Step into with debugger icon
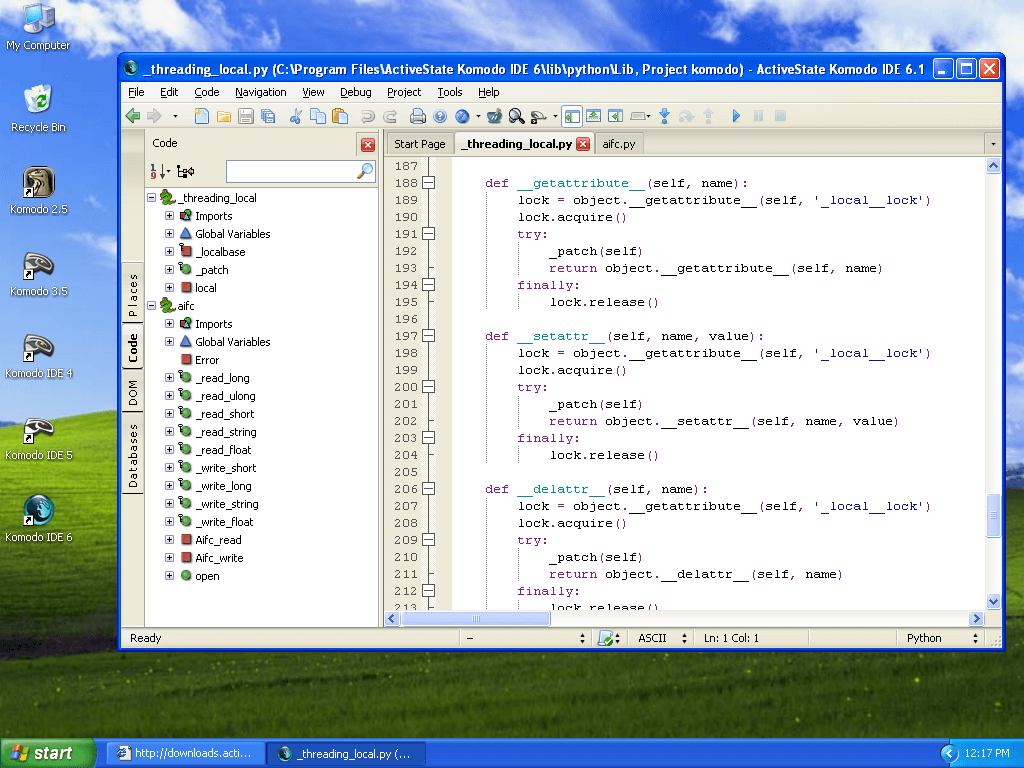The width and height of the screenshot is (1024, 768). click(x=664, y=116)
